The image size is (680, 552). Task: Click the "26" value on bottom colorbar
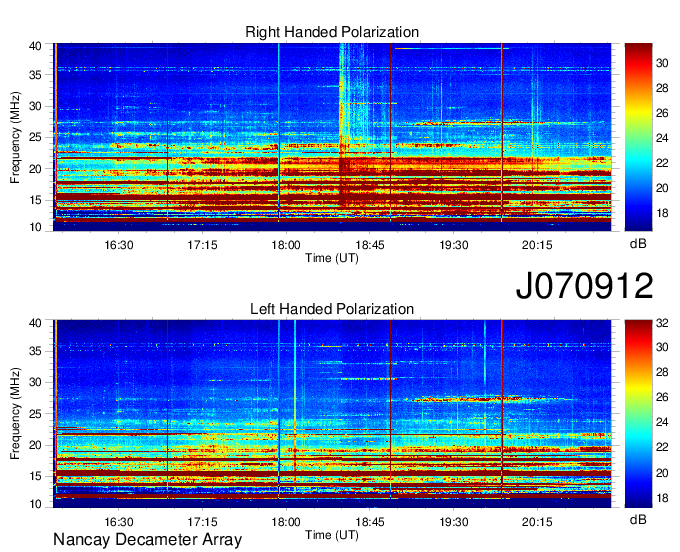[x=662, y=397]
